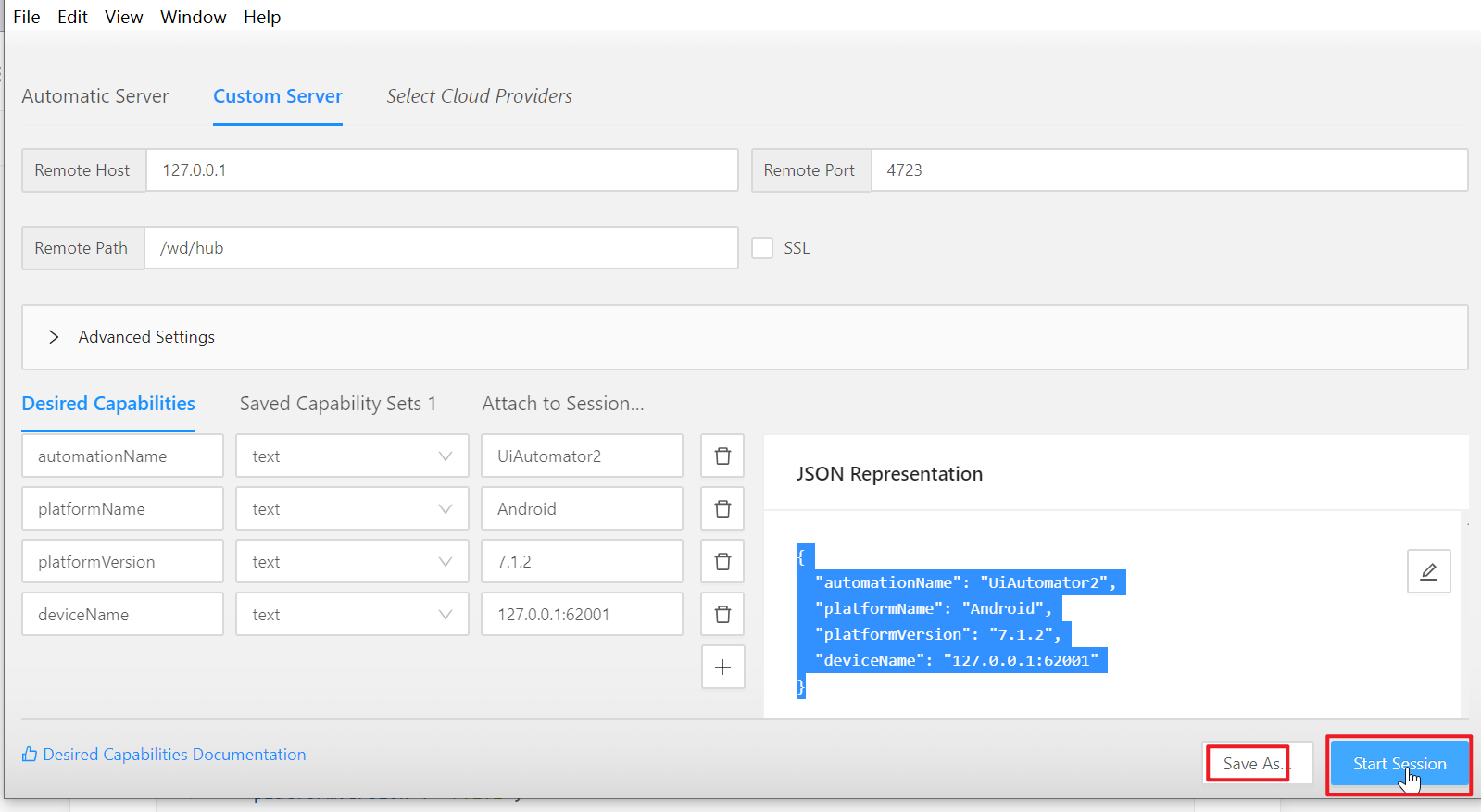Switch to the Automatic Server tab
This screenshot has height=812, width=1481.
(95, 96)
